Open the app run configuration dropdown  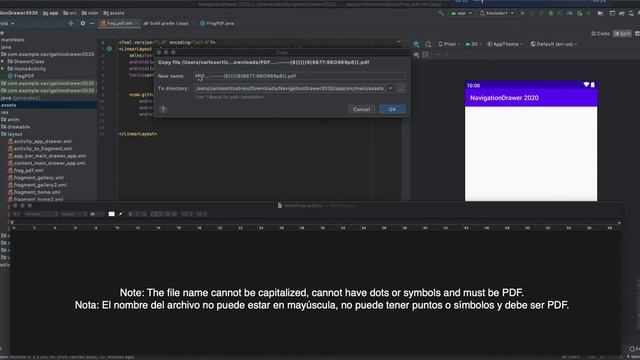(x=461, y=13)
